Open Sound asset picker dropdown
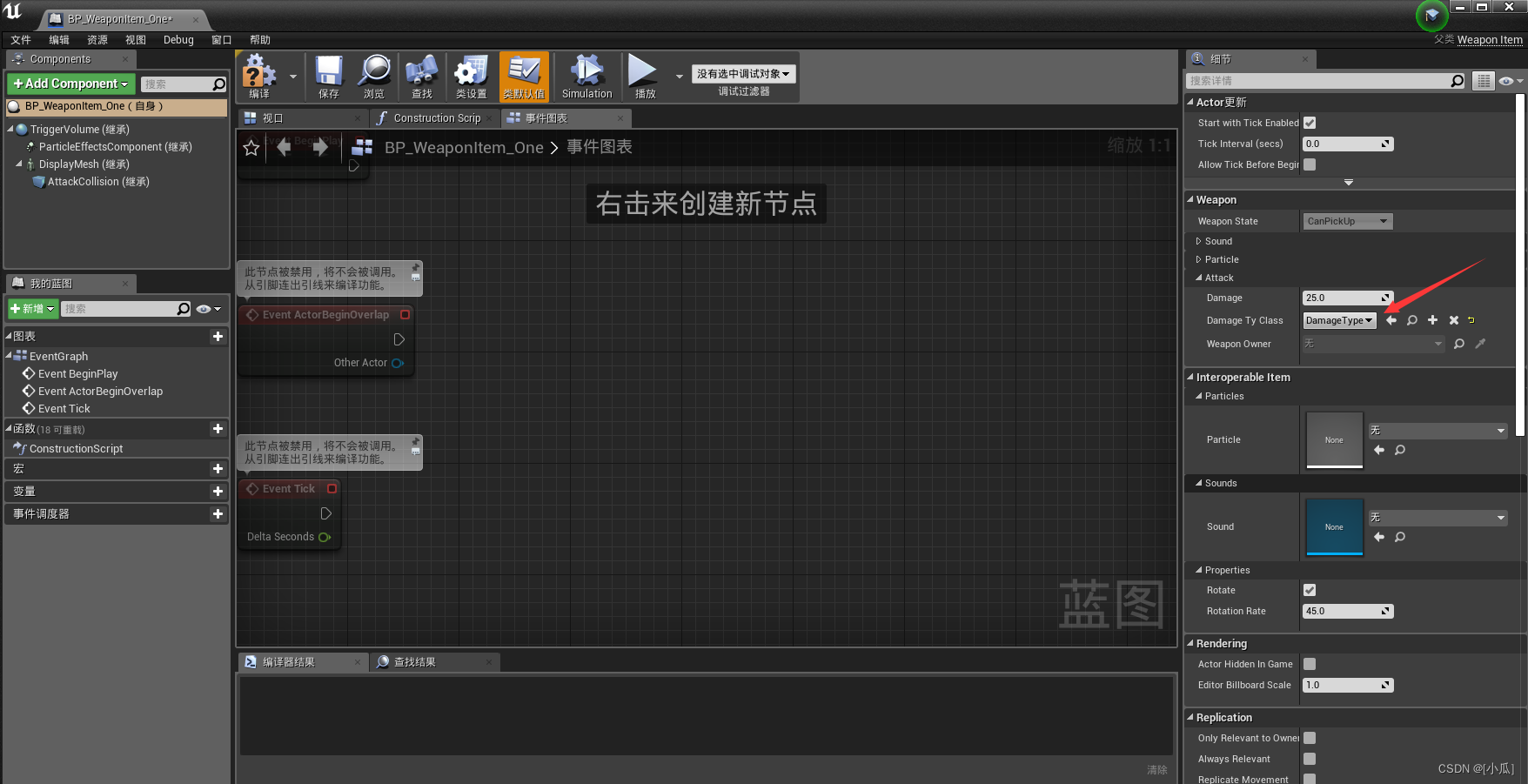This screenshot has height=784, width=1528. pyautogui.click(x=1438, y=518)
